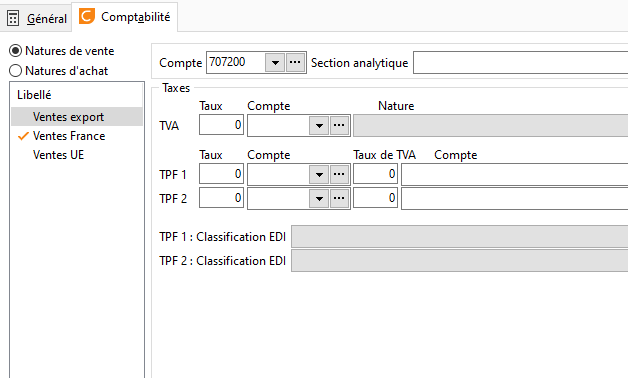Click the orange Comptabilité tab icon
This screenshot has width=628, height=378.
click(87, 16)
